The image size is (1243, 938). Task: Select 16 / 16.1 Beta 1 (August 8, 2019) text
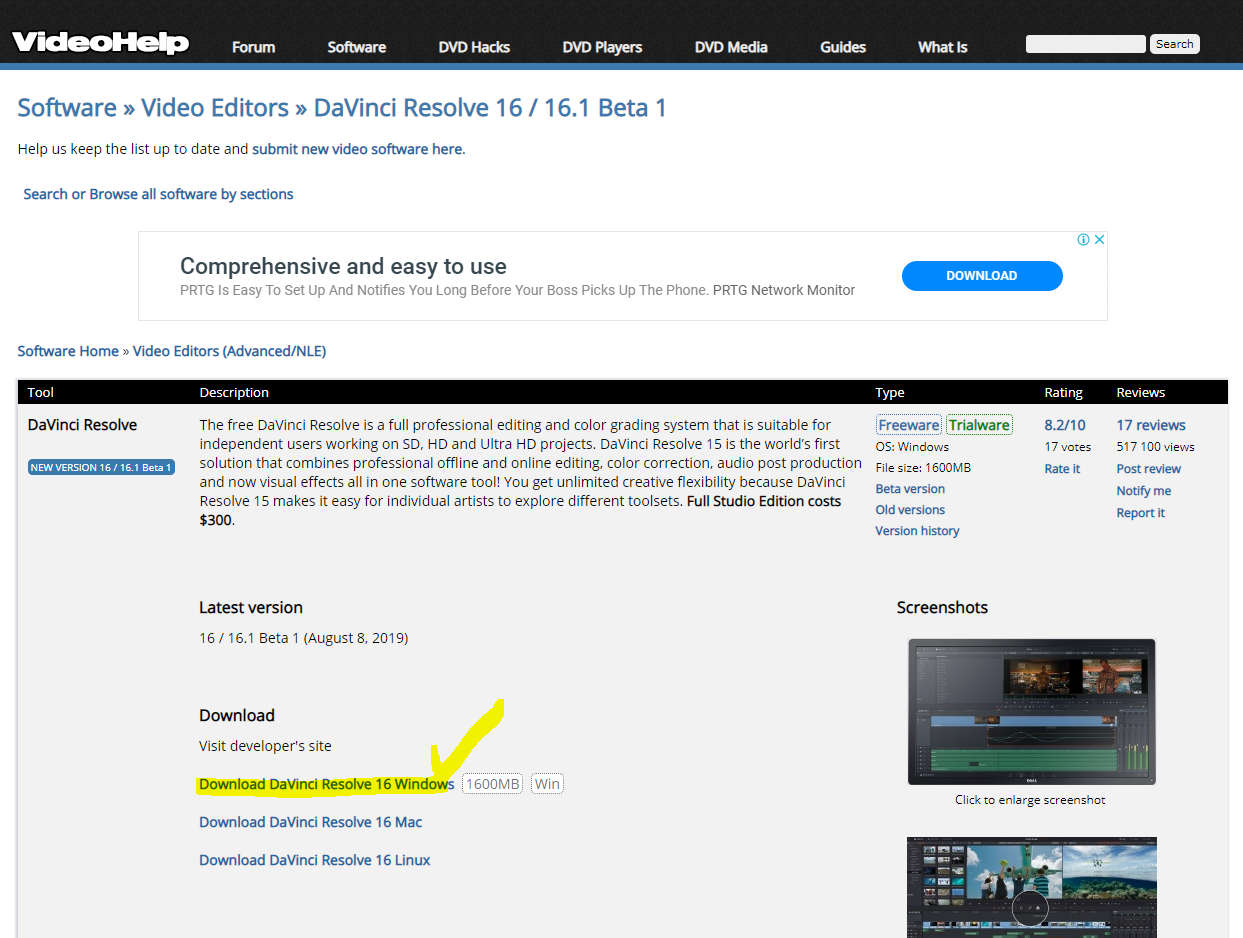304,638
